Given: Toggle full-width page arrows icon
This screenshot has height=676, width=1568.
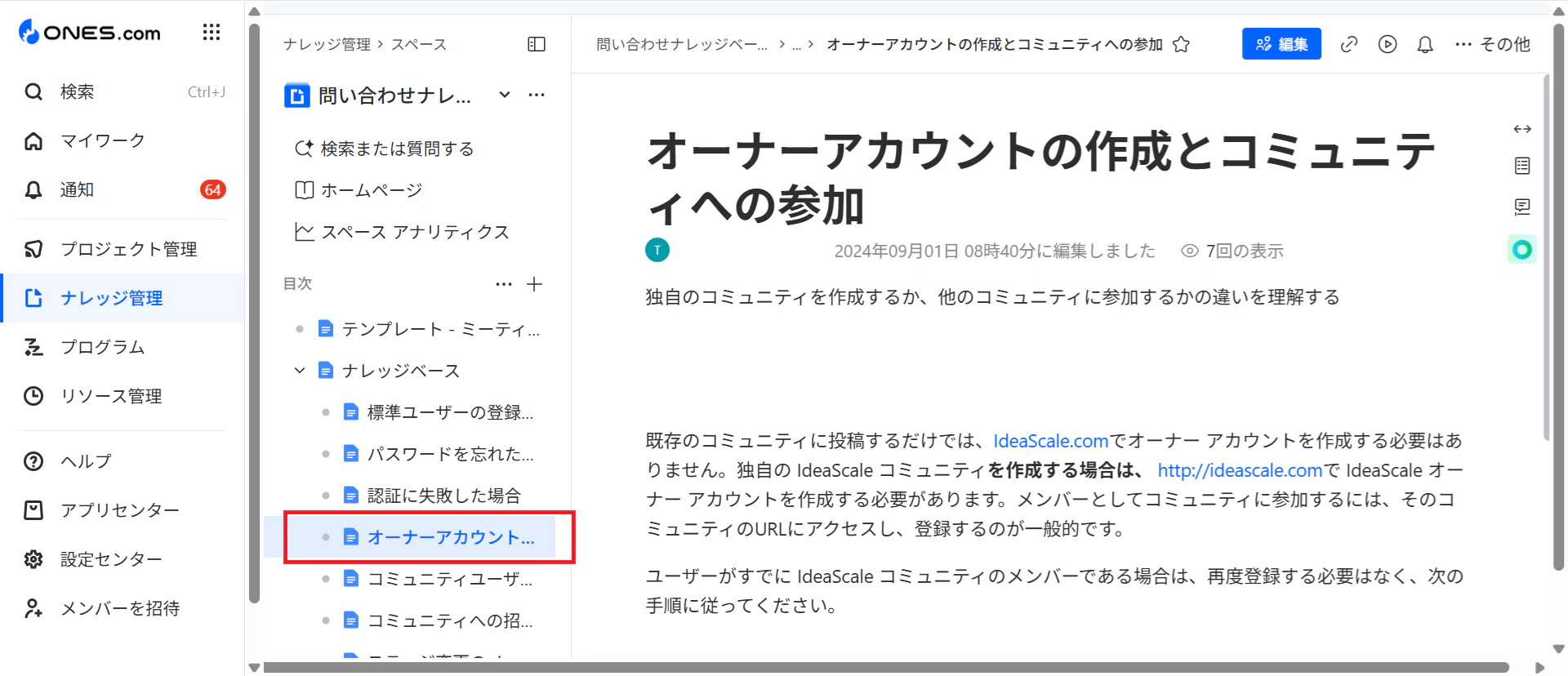Looking at the screenshot, I should pyautogui.click(x=1522, y=129).
